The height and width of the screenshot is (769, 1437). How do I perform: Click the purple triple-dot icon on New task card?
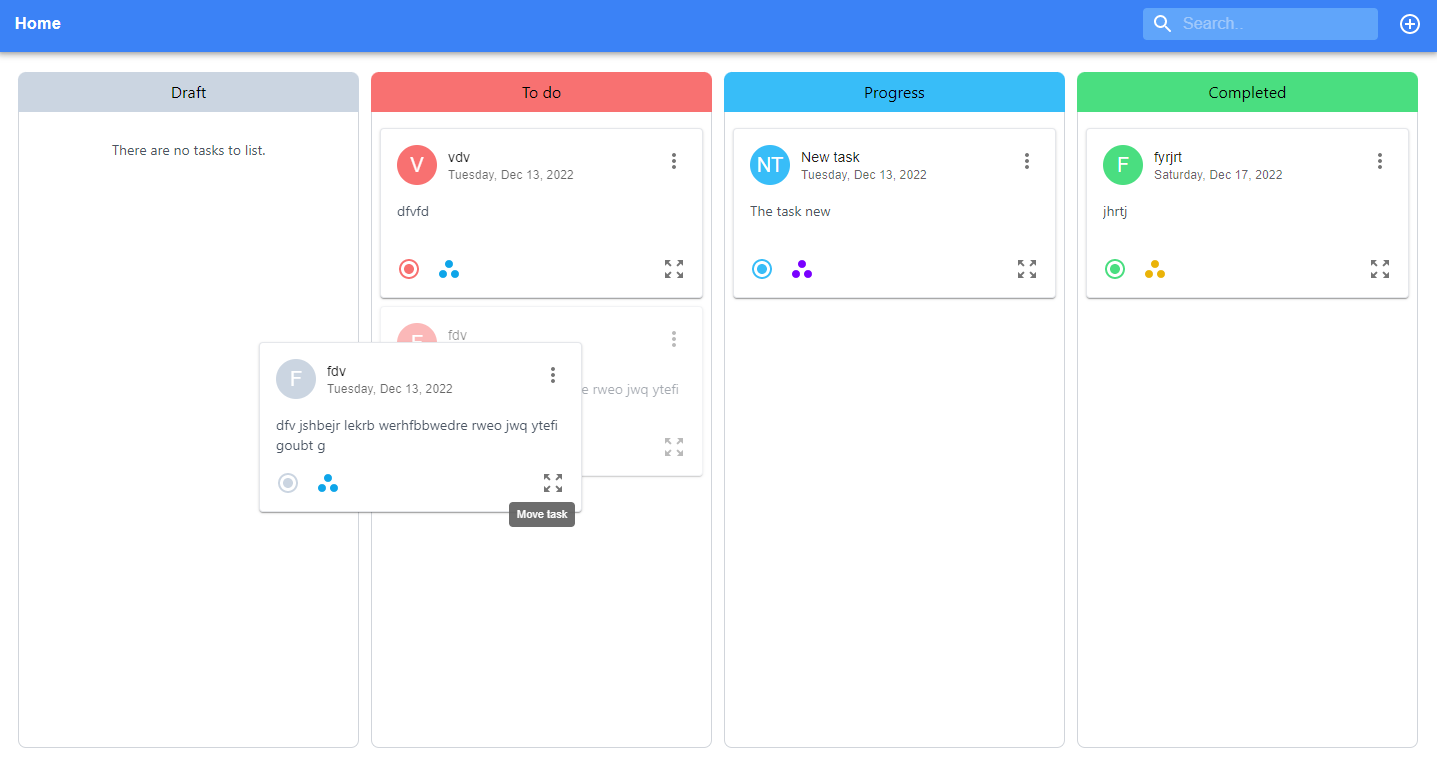pyautogui.click(x=801, y=268)
